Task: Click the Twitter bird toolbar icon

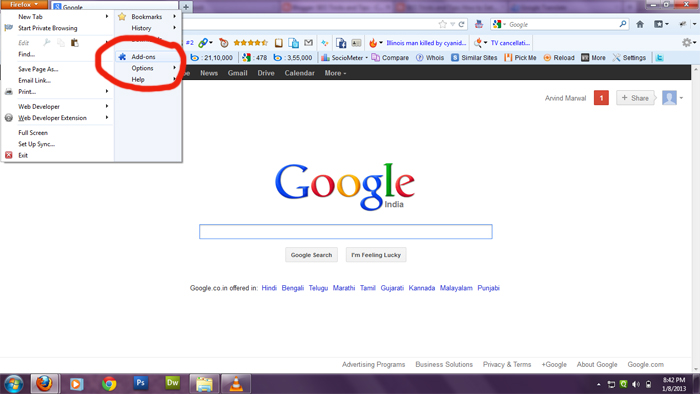Action: pos(659,58)
